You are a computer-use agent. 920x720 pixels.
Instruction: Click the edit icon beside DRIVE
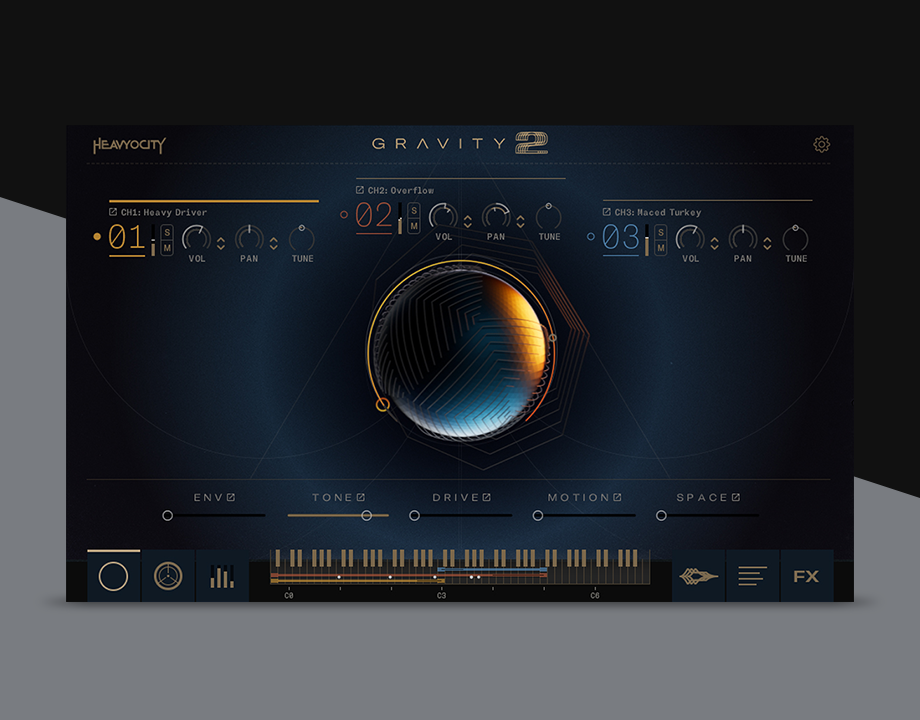click(487, 497)
